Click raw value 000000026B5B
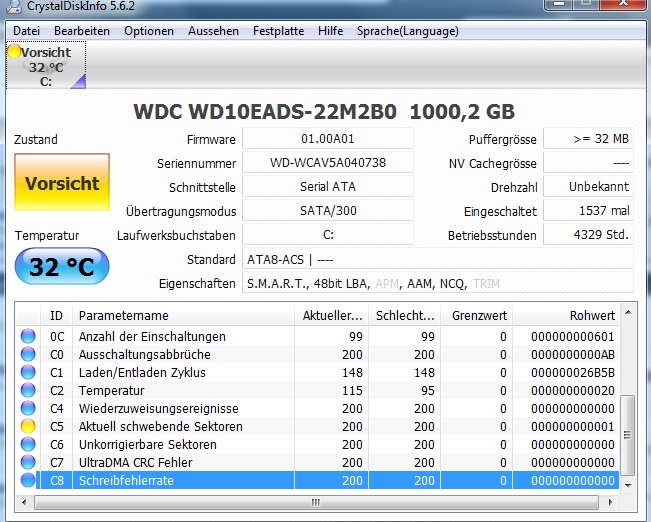Image resolution: width=651 pixels, height=522 pixels. click(x=573, y=373)
